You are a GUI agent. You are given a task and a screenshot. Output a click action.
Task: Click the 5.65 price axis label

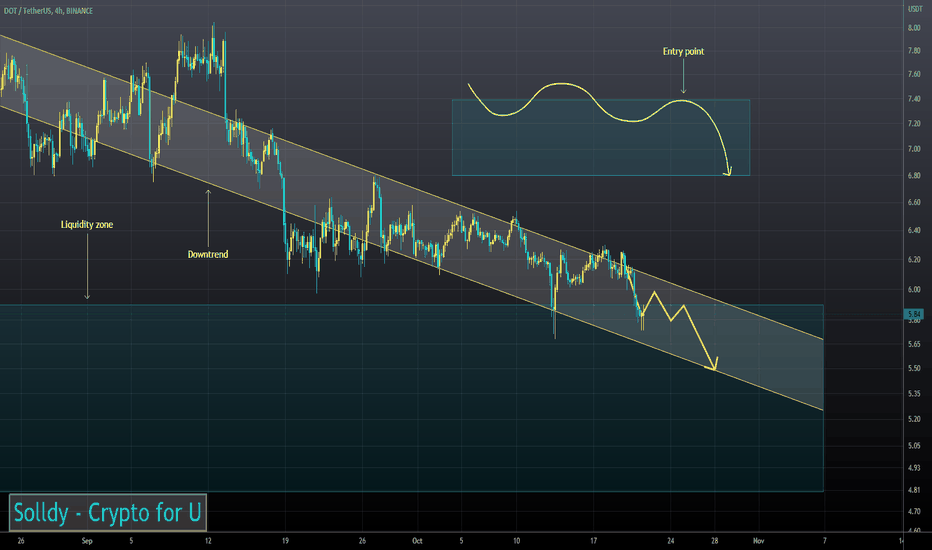pos(914,344)
